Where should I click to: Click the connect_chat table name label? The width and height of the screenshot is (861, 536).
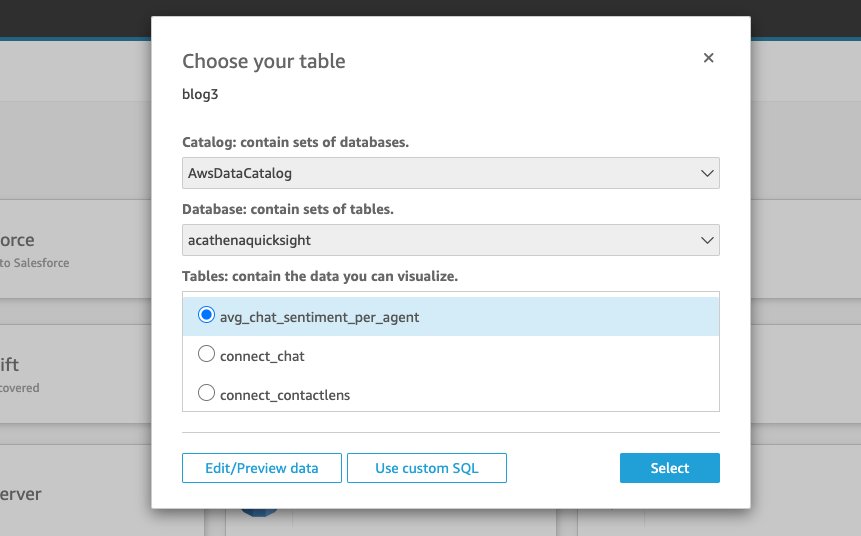click(262, 356)
